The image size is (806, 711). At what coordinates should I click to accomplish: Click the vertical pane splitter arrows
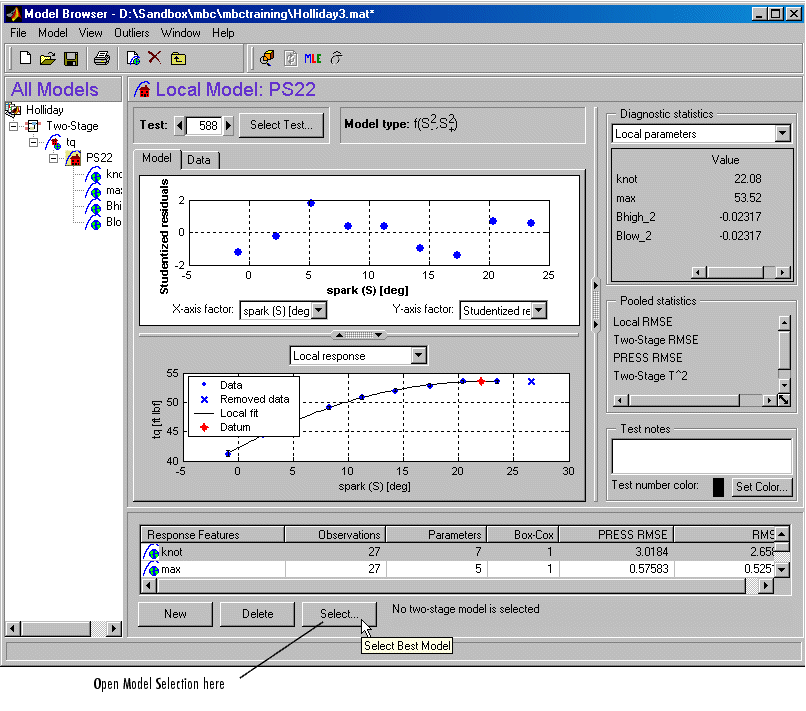(596, 305)
